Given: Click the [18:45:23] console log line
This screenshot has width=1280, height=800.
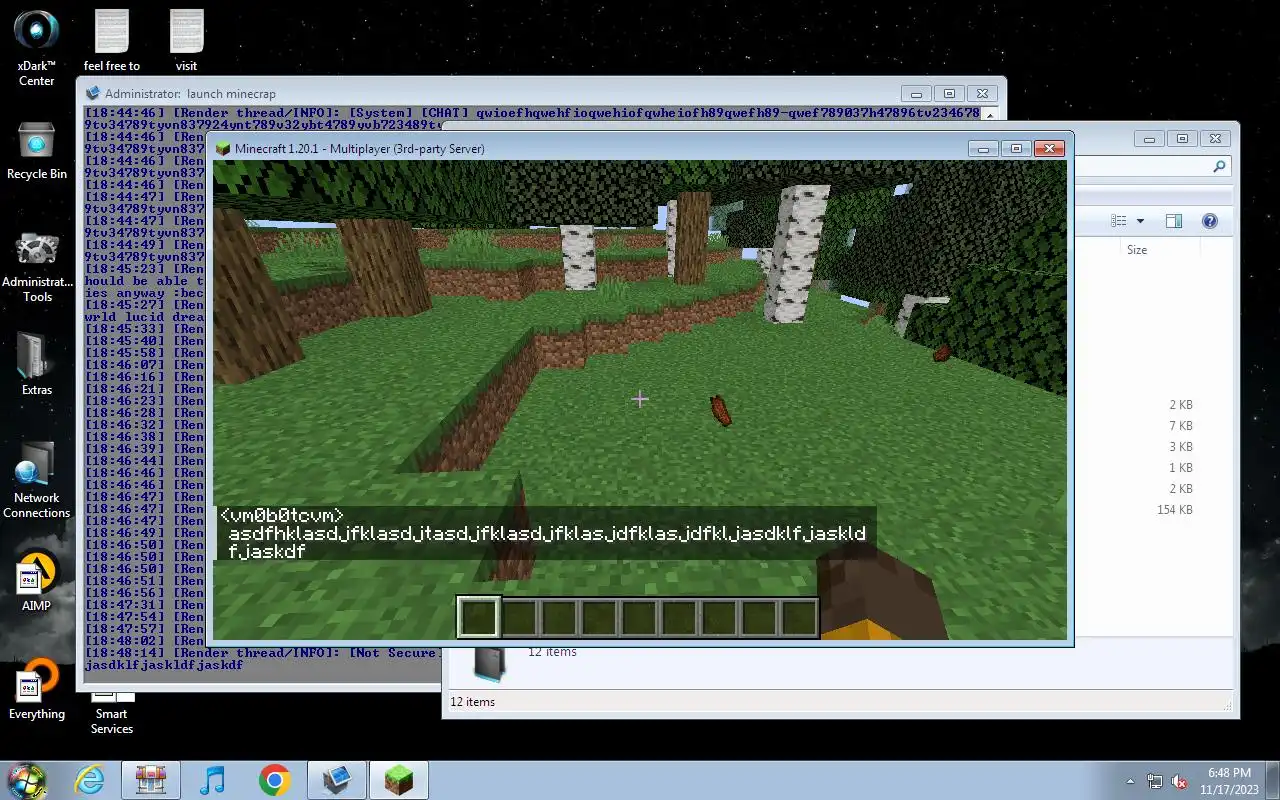Looking at the screenshot, I should coord(144,269).
